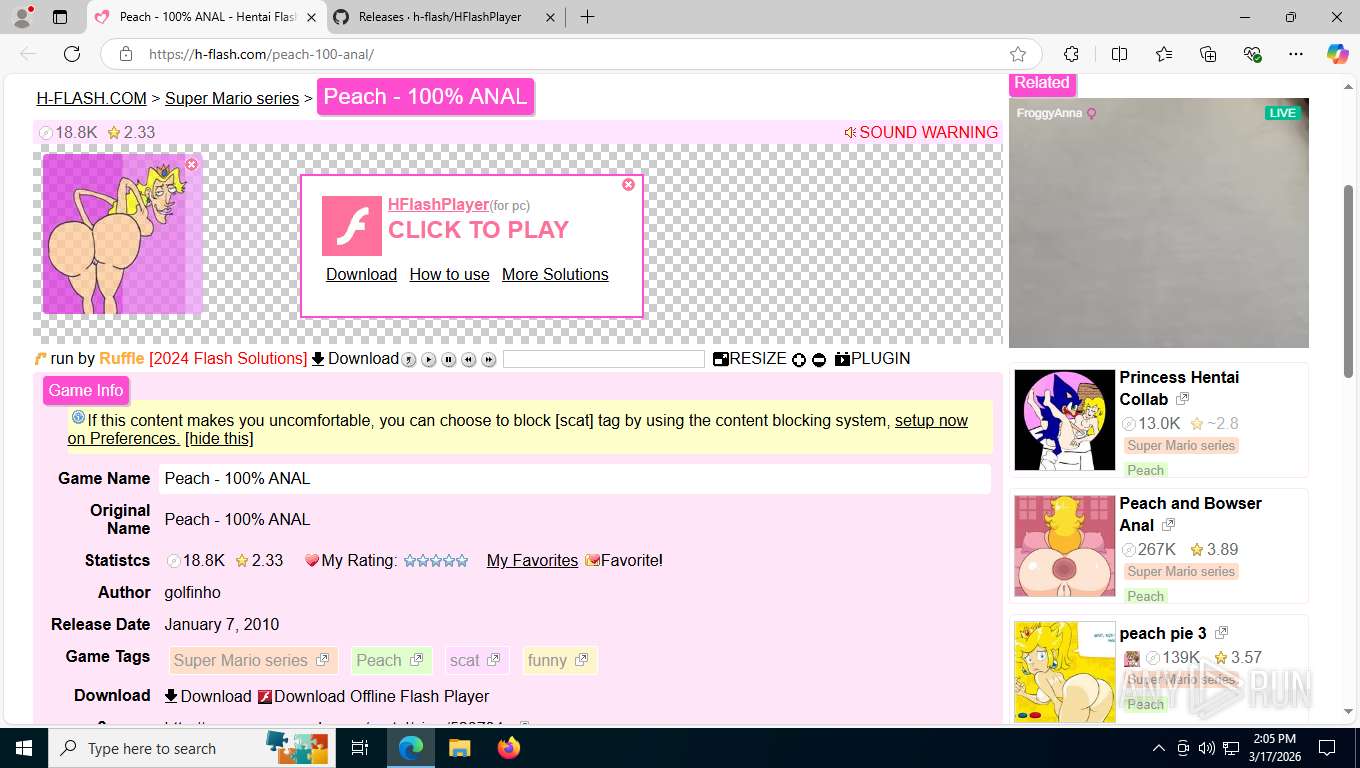Bookmark page with star icon in address bar
Viewport: 1360px width, 768px height.
1018,54
